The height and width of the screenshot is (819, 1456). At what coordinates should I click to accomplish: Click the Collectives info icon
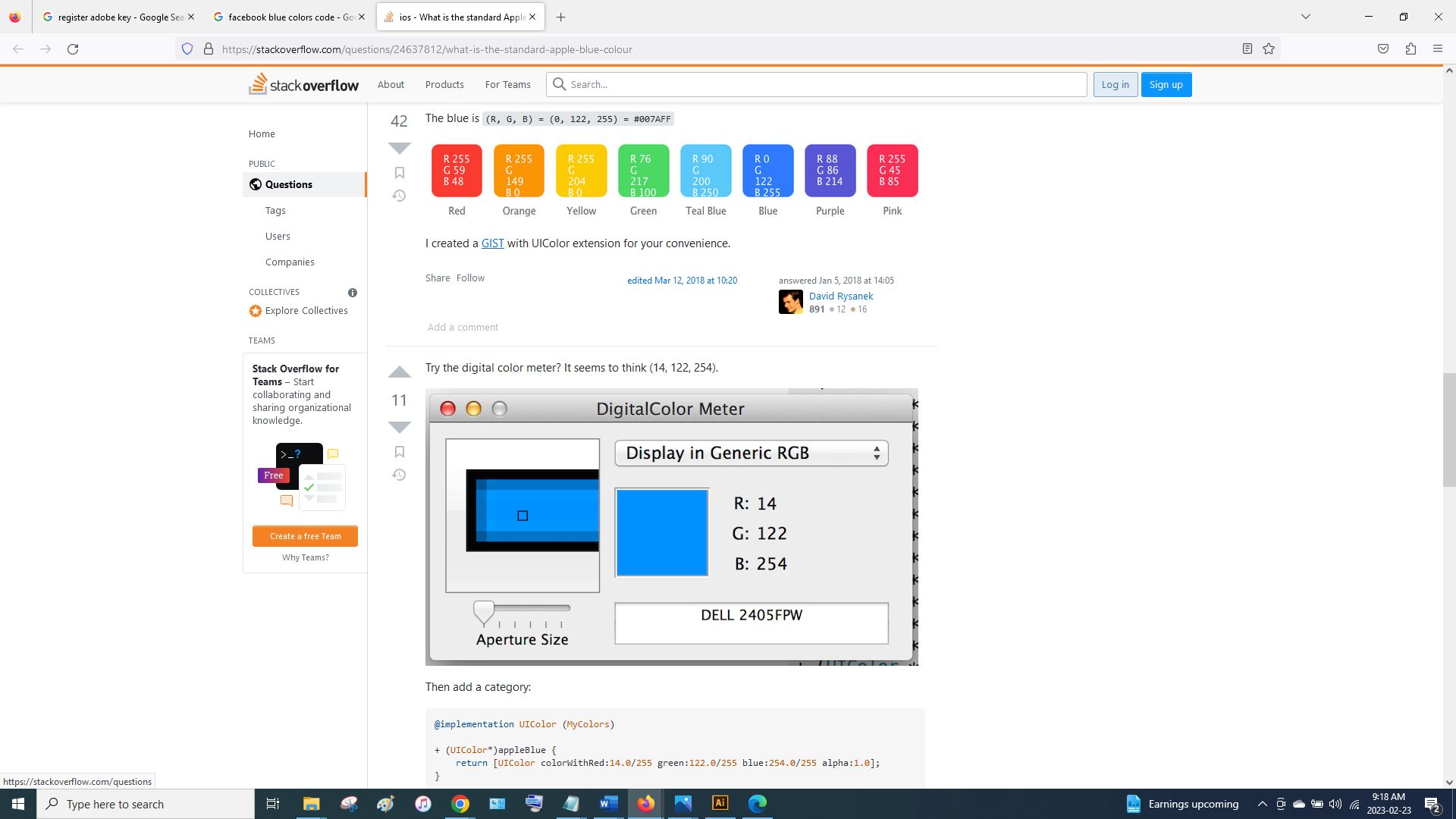point(353,293)
